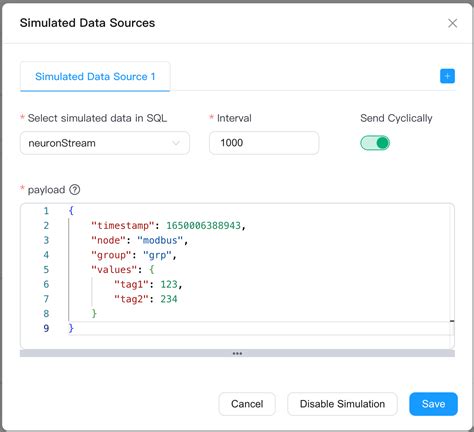This screenshot has width=474, height=432.
Task: Click the tag2 value 234 in editor
Action: (169, 299)
